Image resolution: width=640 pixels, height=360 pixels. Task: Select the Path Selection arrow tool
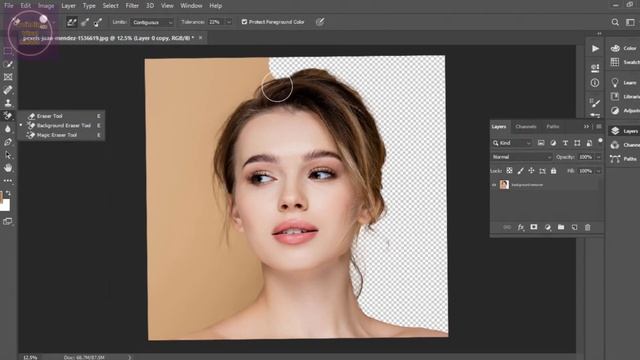click(8, 155)
